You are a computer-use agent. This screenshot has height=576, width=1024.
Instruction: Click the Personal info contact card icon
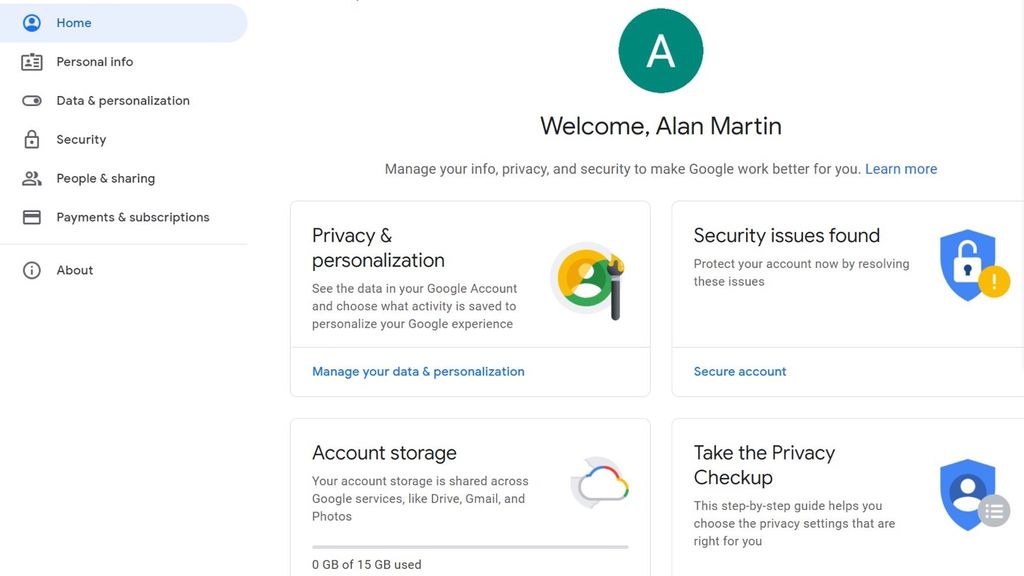(32, 61)
